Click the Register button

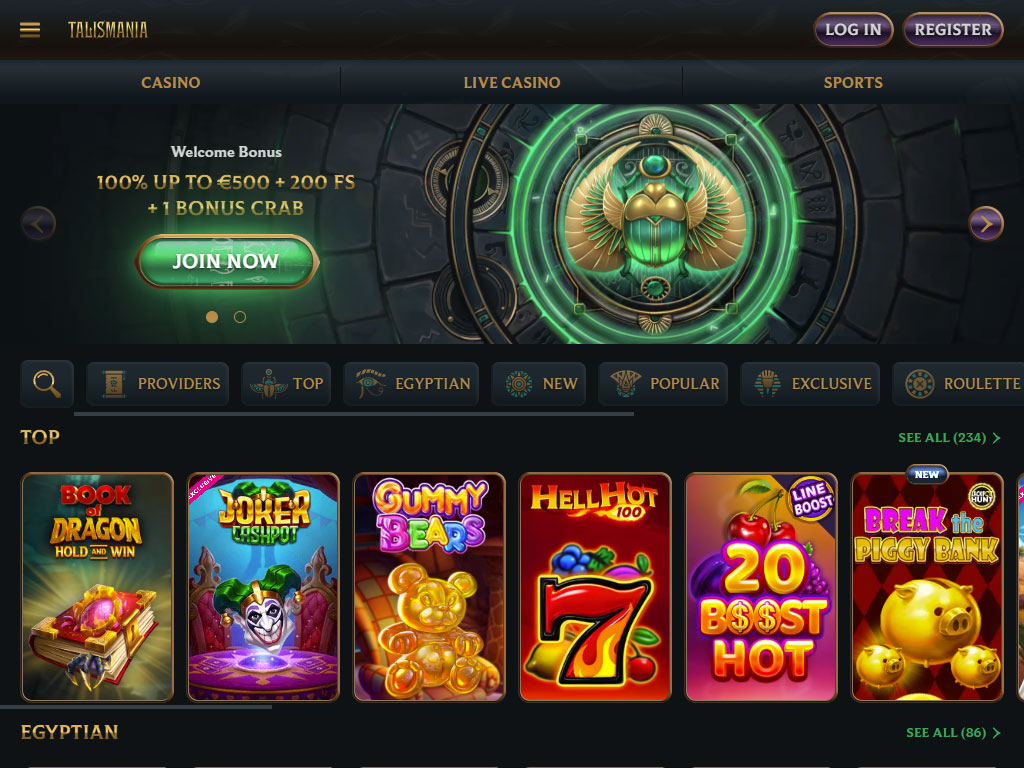coord(953,29)
